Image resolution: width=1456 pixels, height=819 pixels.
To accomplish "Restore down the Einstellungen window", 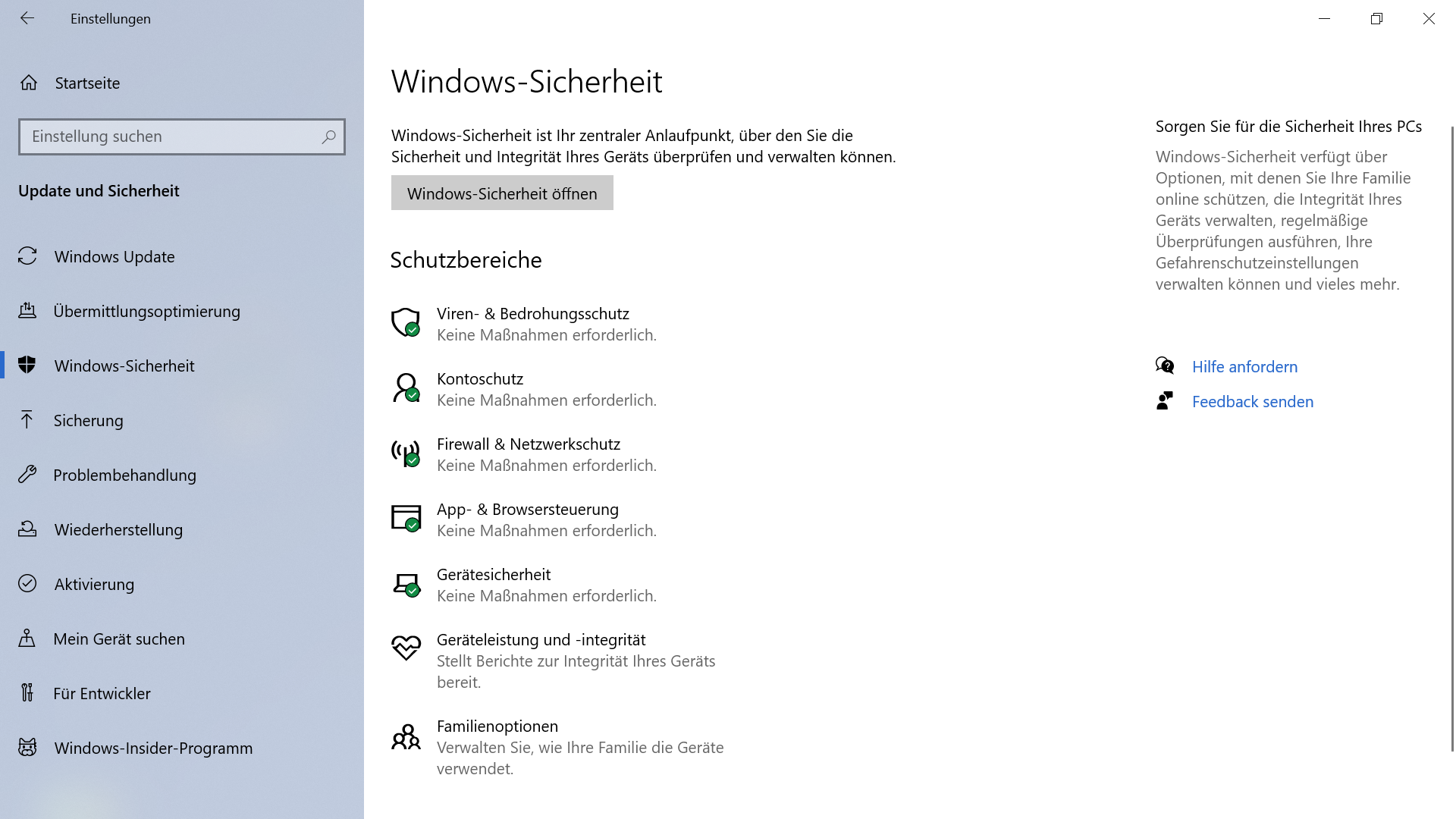I will (1376, 18).
